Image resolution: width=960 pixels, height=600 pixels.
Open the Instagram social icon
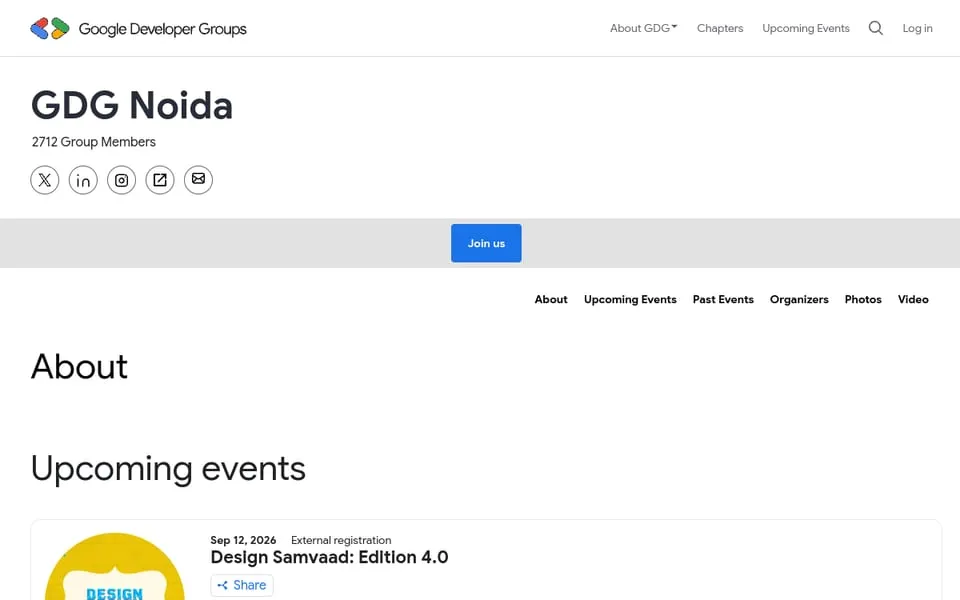coord(121,180)
